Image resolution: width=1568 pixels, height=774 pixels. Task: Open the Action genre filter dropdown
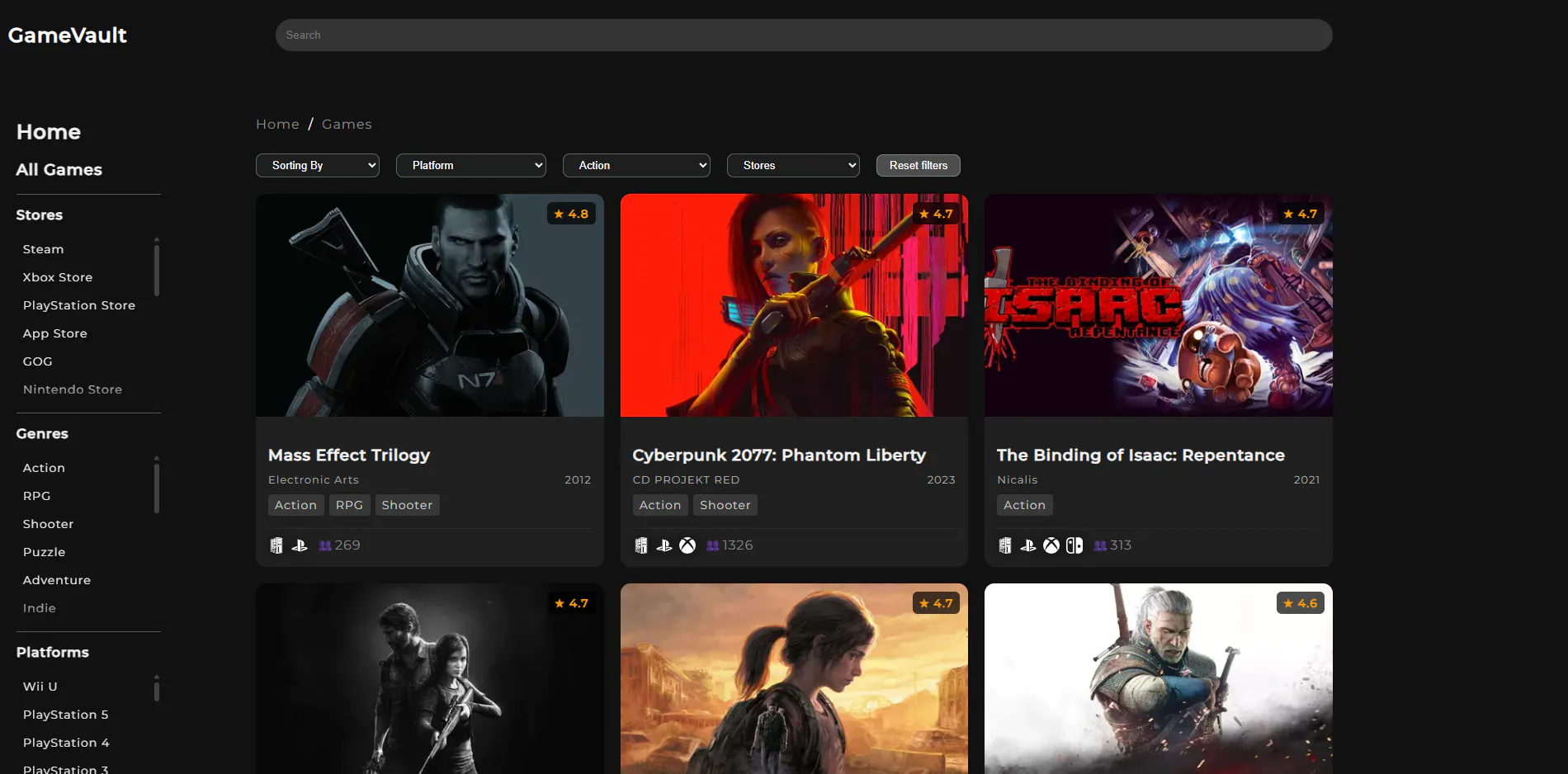pyautogui.click(x=636, y=166)
